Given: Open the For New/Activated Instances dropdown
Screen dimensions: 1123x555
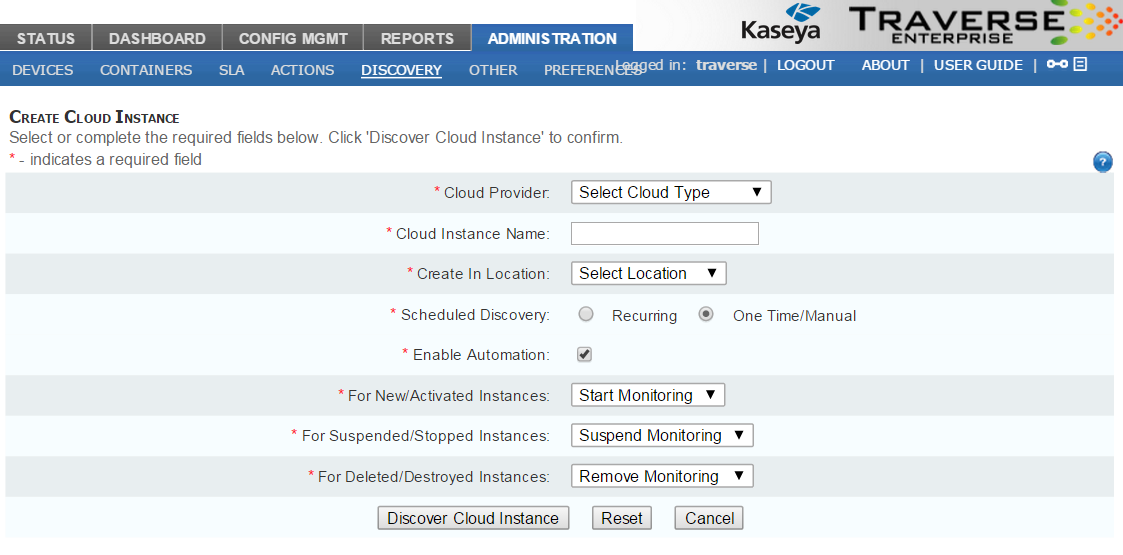Looking at the screenshot, I should tap(647, 396).
